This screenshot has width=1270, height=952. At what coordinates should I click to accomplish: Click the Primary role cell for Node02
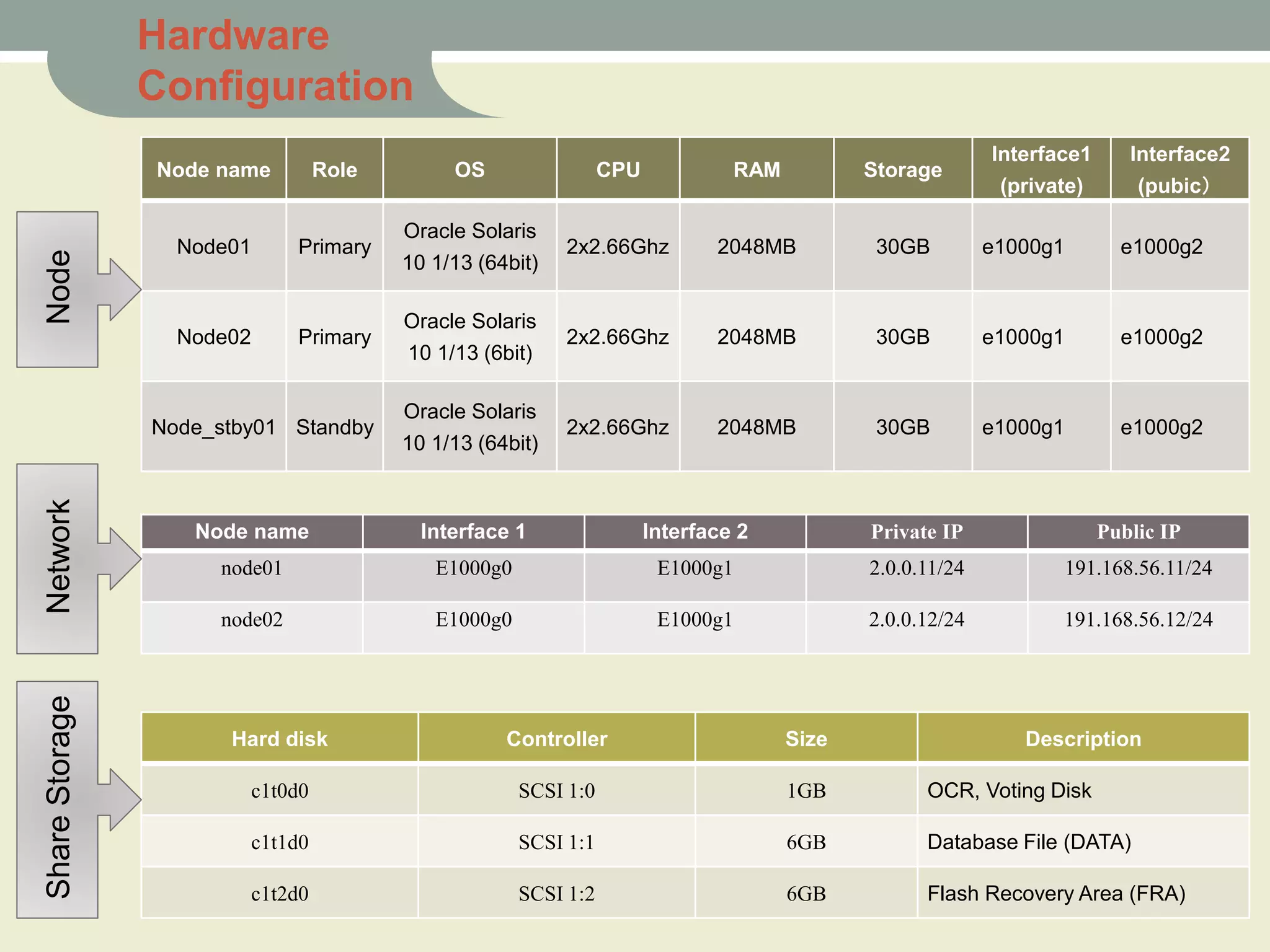[x=335, y=337]
